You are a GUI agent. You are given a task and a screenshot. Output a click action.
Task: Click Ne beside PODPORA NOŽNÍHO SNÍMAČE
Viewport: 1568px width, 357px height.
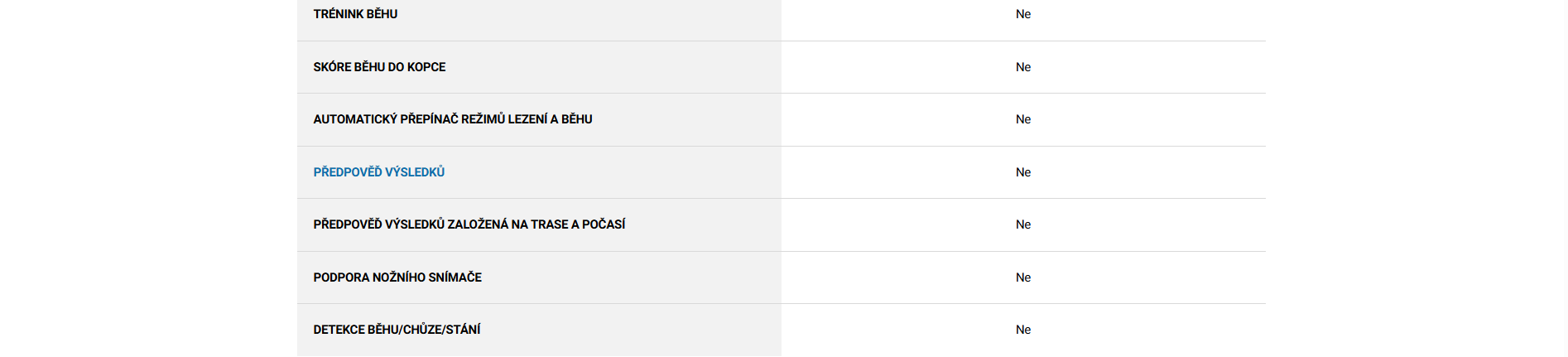point(1023,277)
